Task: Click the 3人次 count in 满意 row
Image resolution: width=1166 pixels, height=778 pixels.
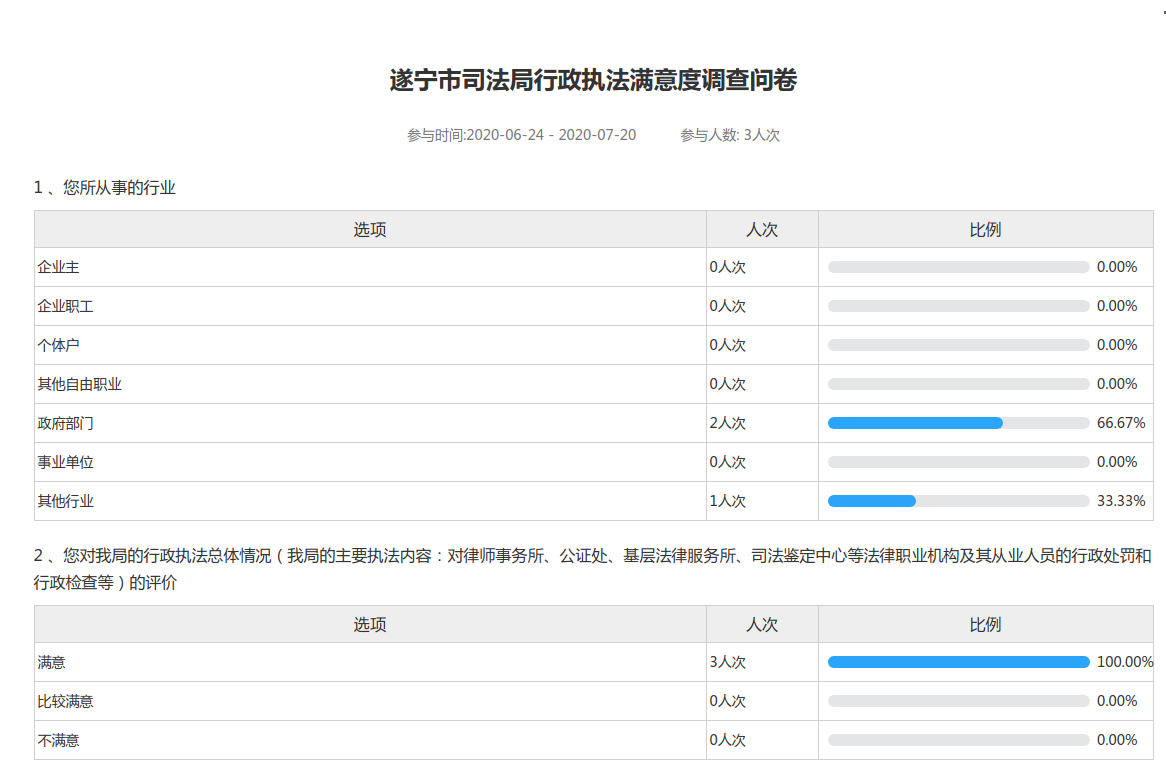Action: click(728, 662)
